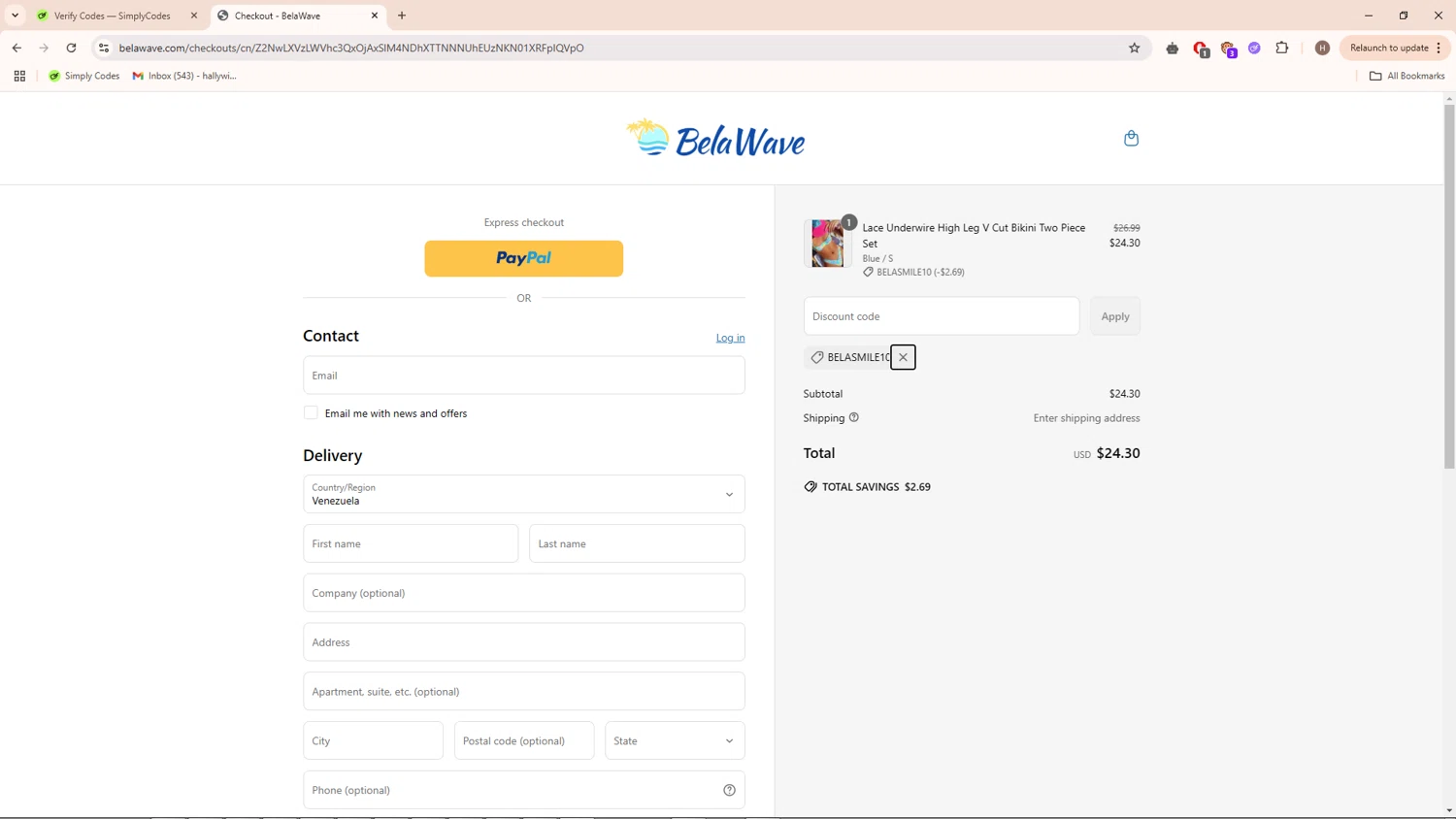Click the discount tag icon in BELASMILE10 chip

(817, 357)
